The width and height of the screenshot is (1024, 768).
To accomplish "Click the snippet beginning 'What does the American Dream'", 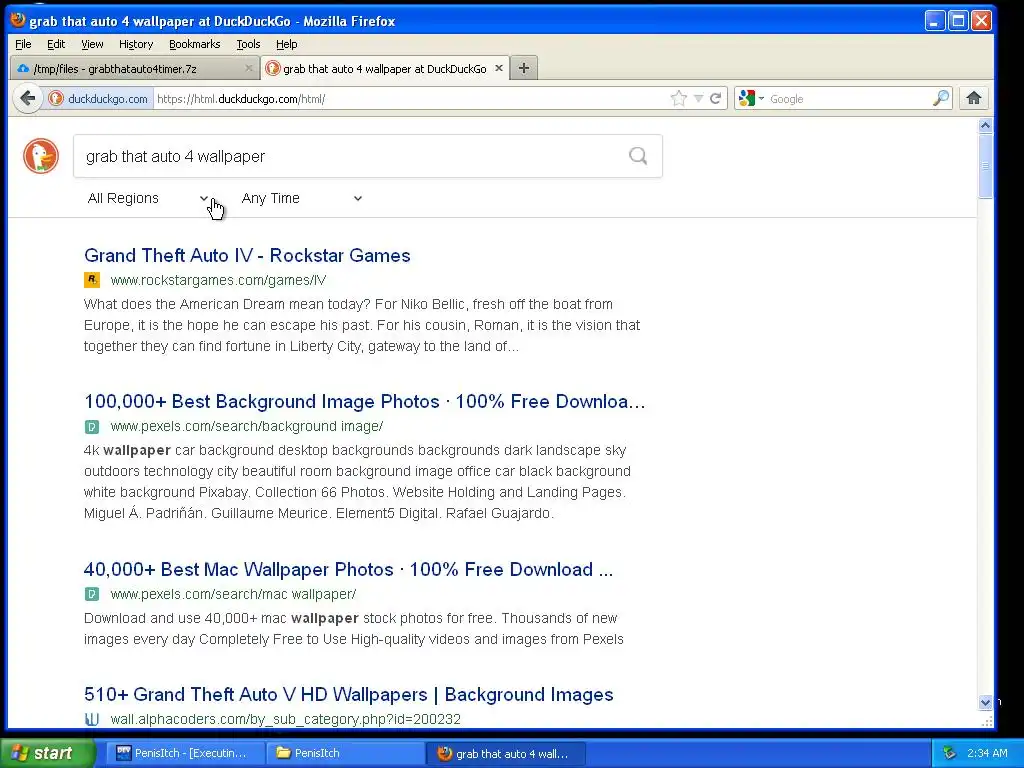I will [362, 325].
